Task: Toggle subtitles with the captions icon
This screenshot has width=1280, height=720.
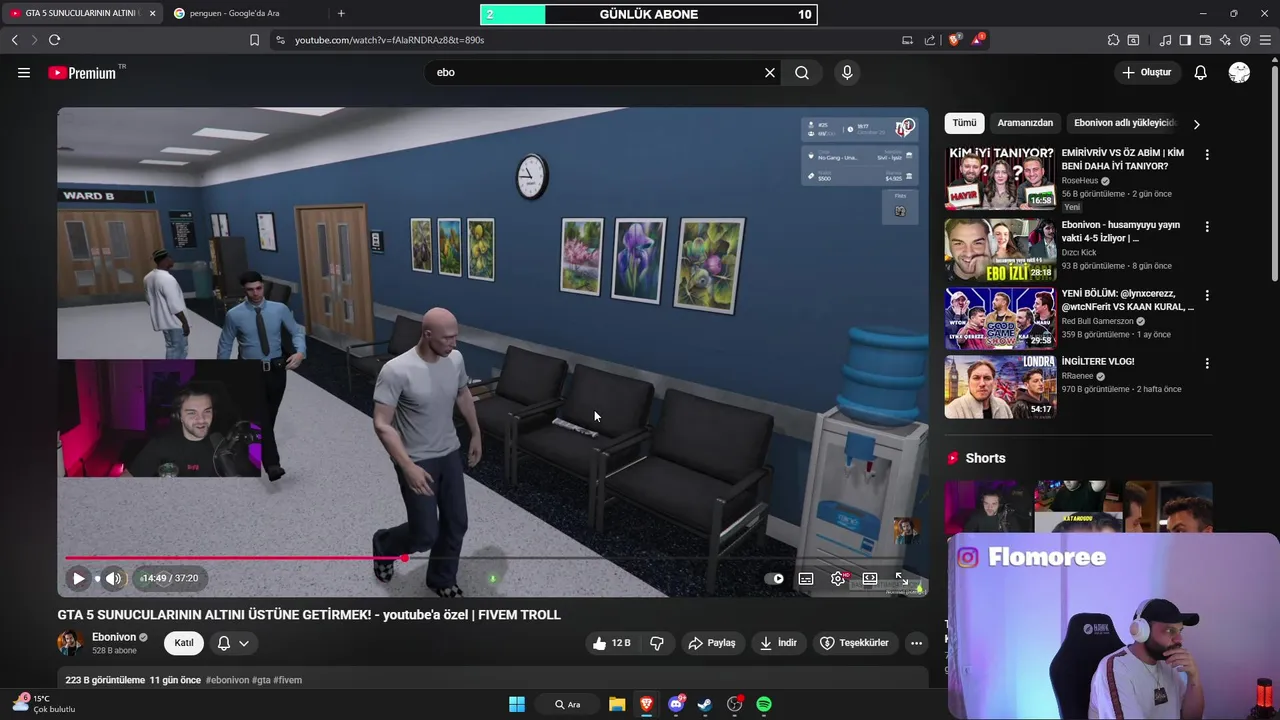Action: click(806, 578)
